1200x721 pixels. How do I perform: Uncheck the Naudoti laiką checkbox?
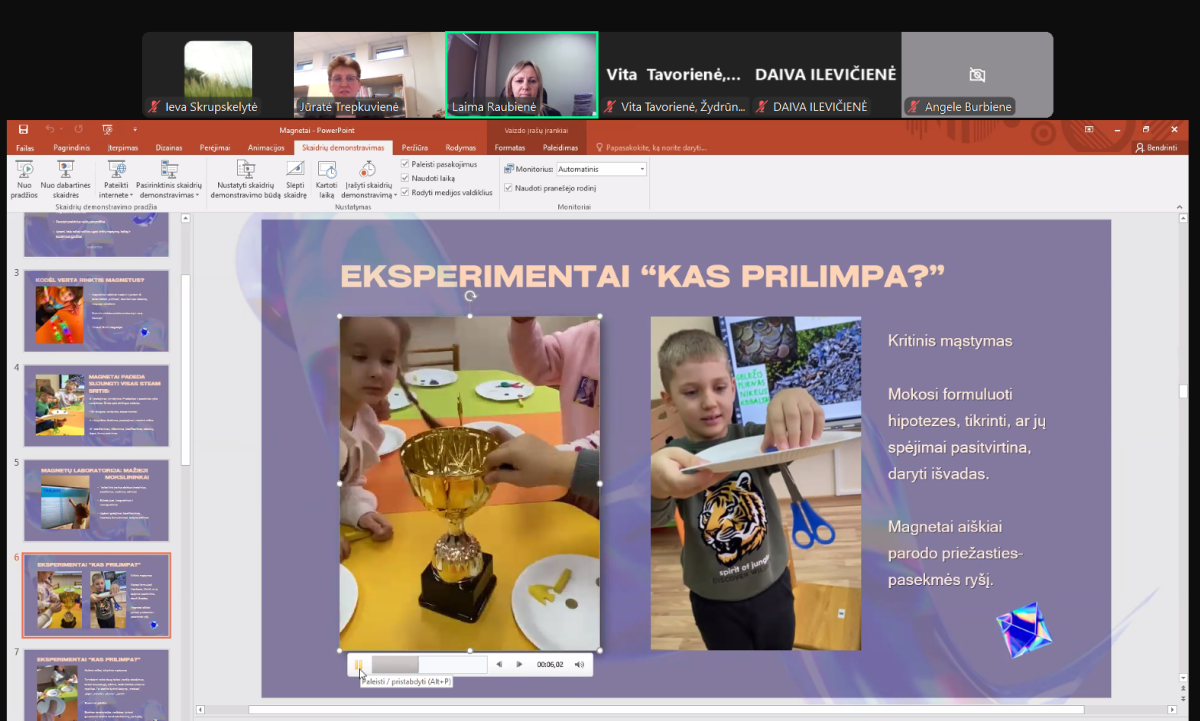click(405, 178)
